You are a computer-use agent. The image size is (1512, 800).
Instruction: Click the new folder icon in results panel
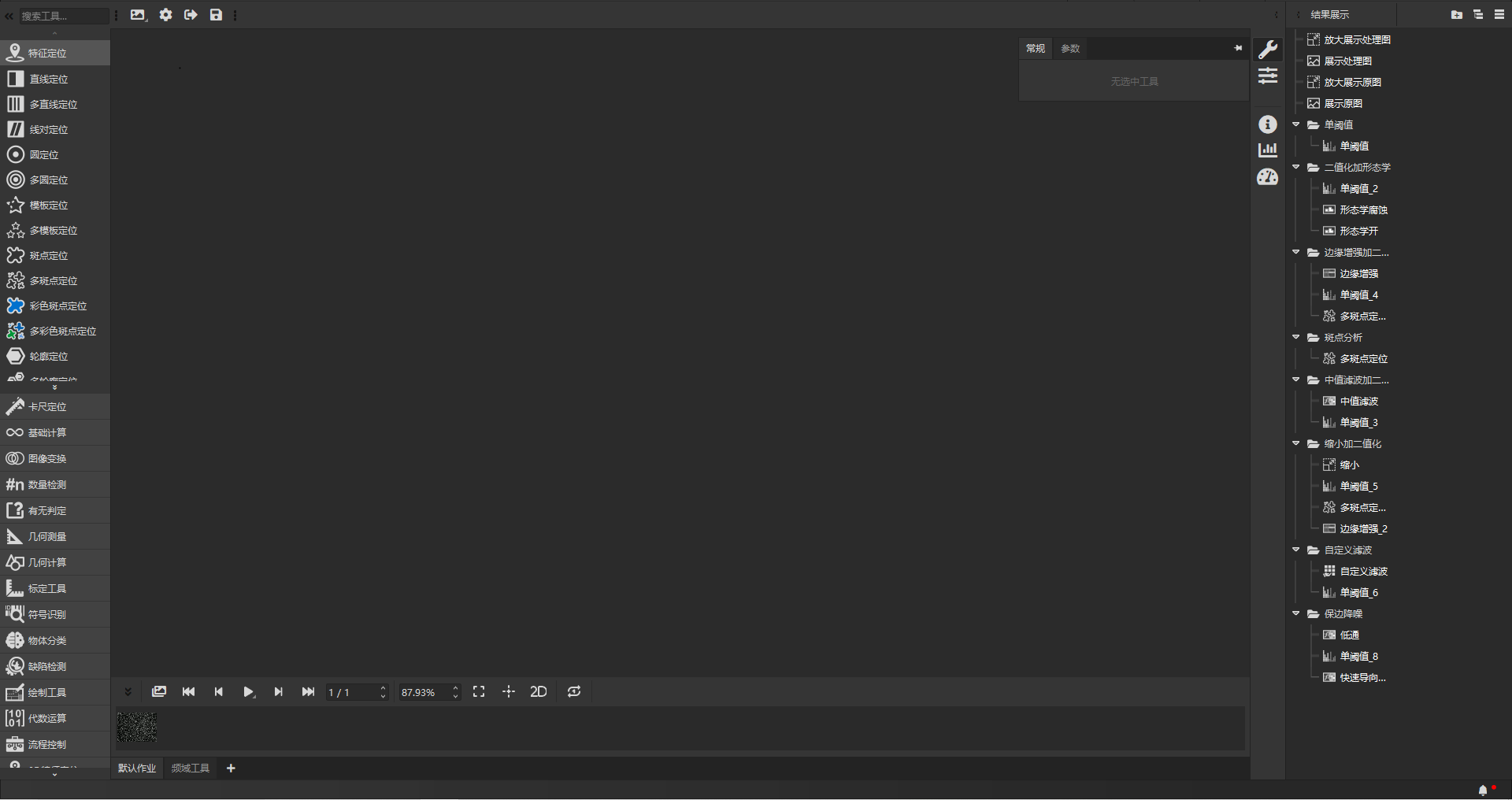(1456, 15)
